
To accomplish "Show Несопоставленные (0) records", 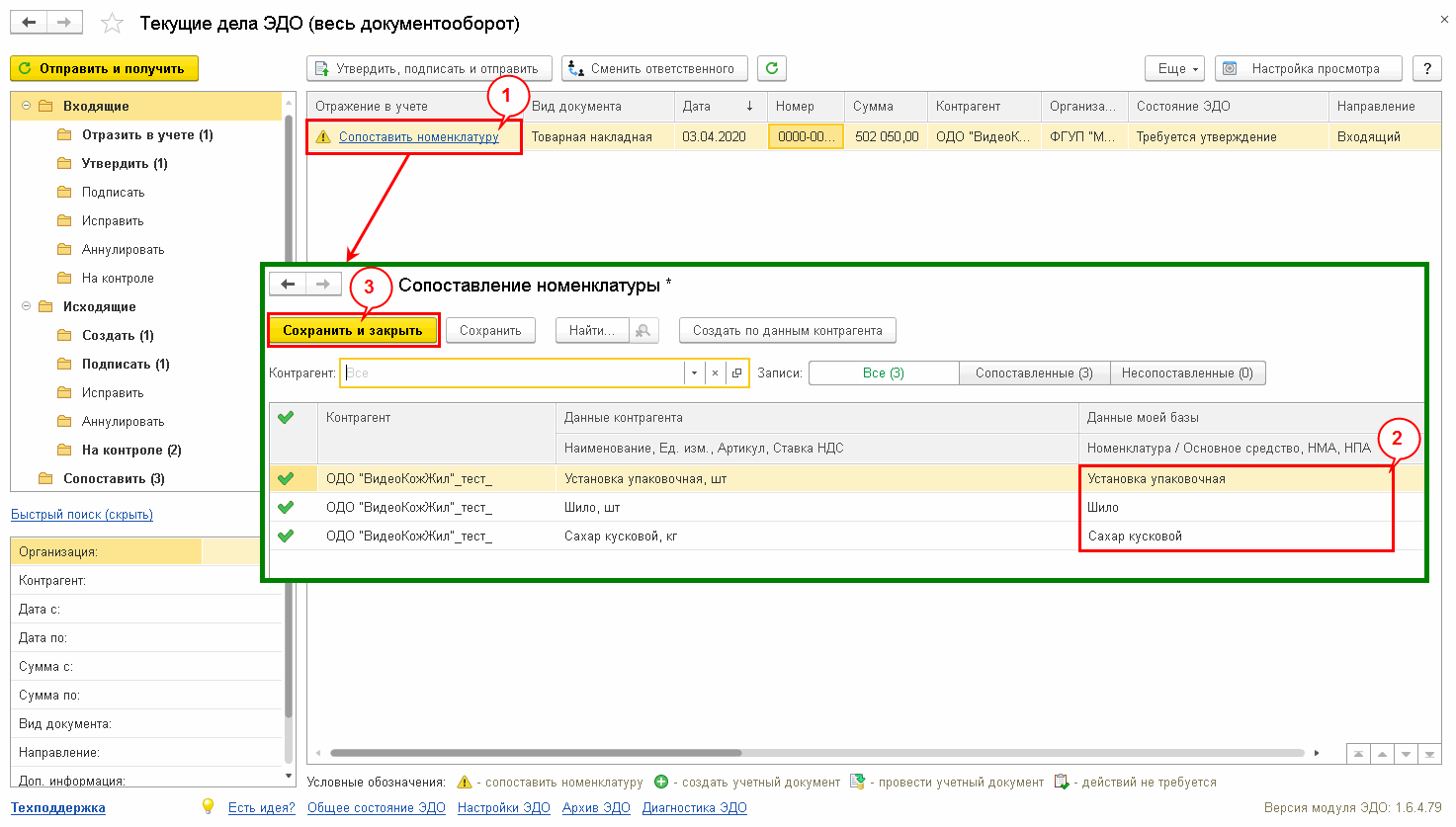I will point(1187,372).
